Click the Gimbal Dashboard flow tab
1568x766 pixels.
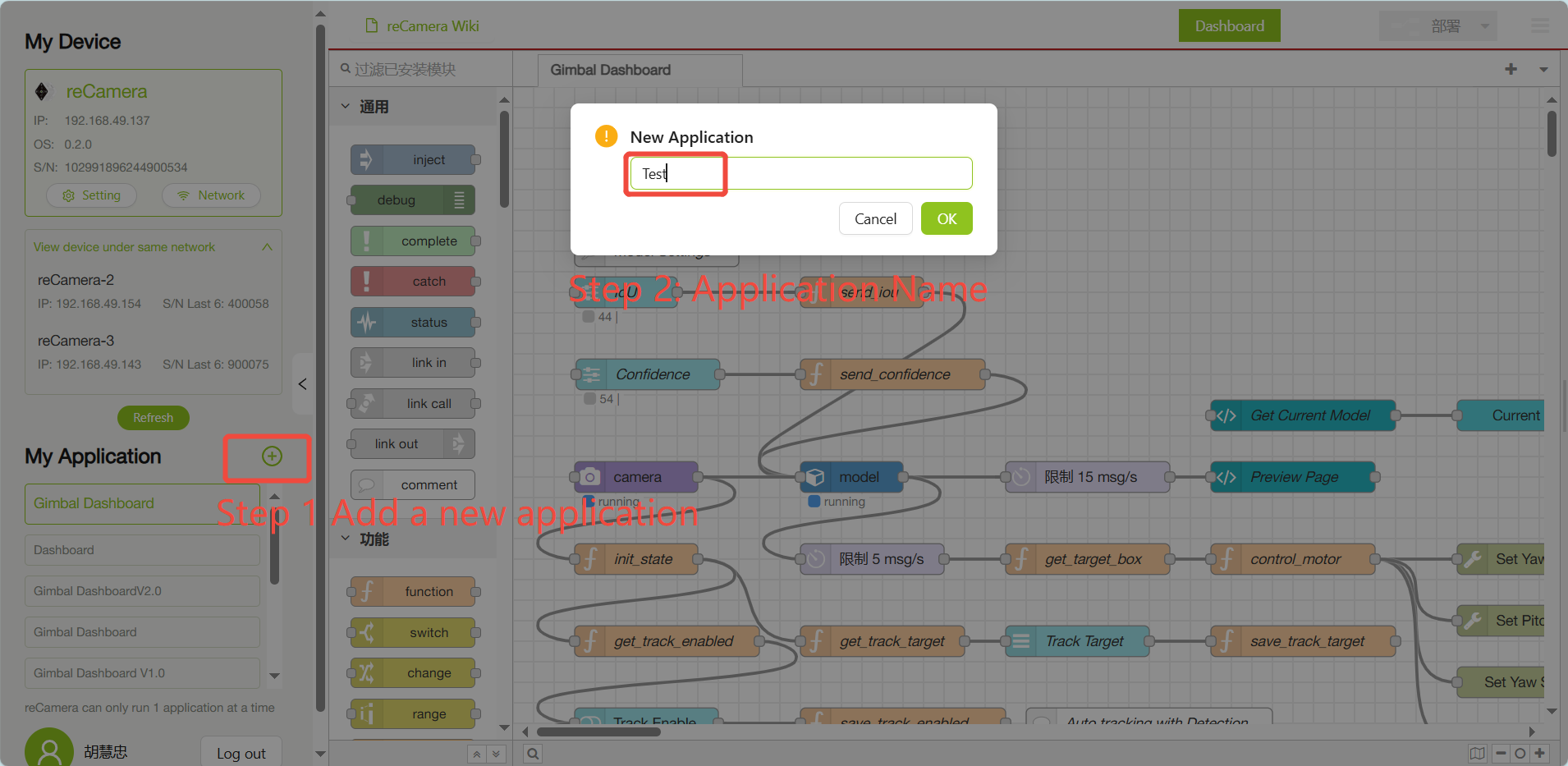pos(640,71)
